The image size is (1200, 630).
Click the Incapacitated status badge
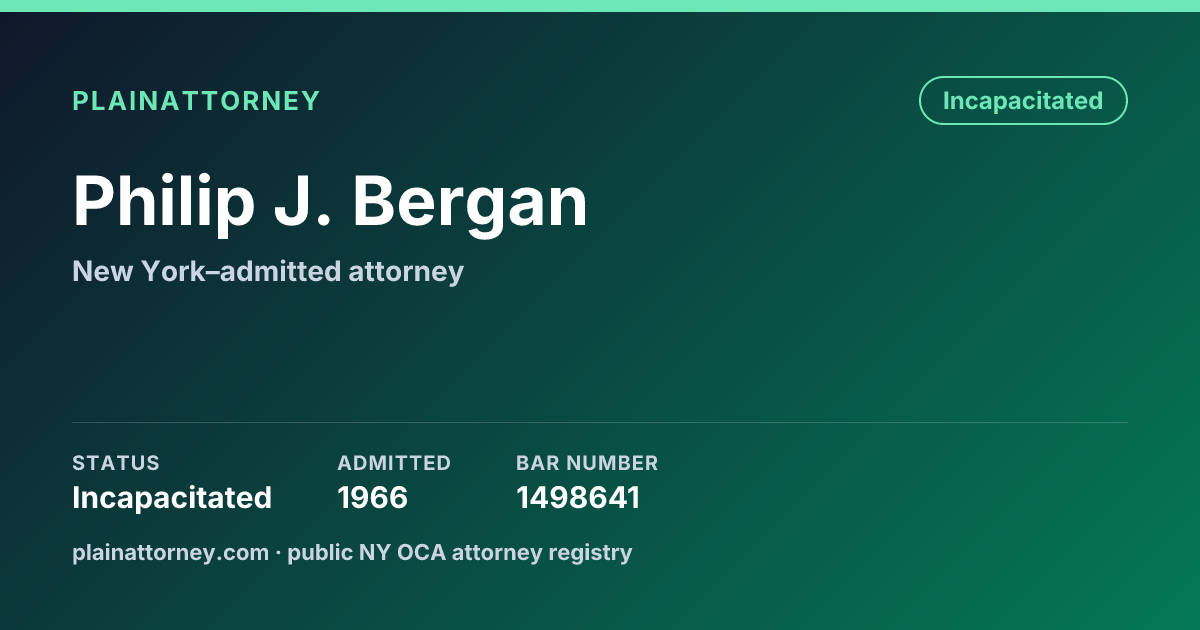[1023, 101]
